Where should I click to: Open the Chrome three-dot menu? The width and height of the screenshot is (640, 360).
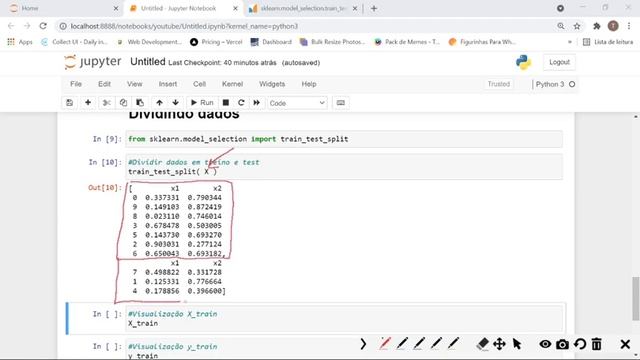tap(629, 26)
